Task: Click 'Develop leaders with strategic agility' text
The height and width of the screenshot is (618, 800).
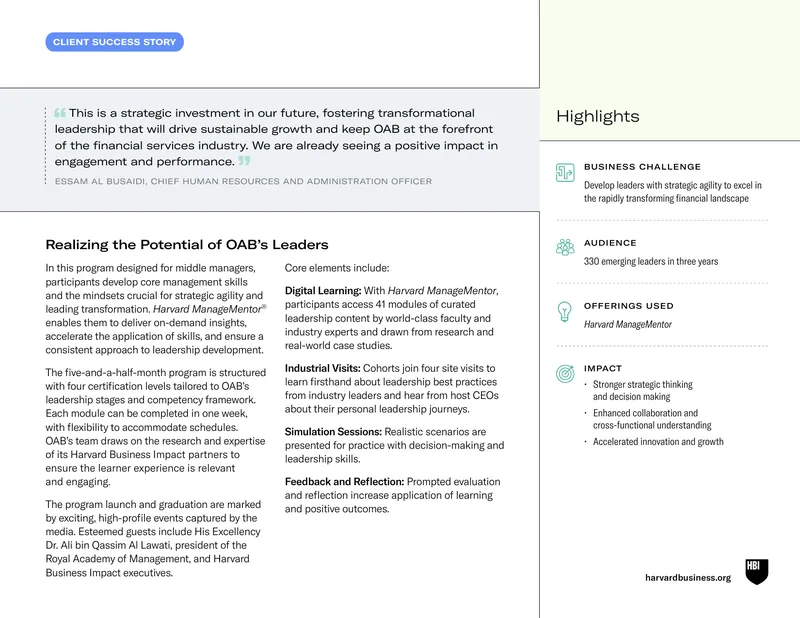Action: [x=672, y=192]
